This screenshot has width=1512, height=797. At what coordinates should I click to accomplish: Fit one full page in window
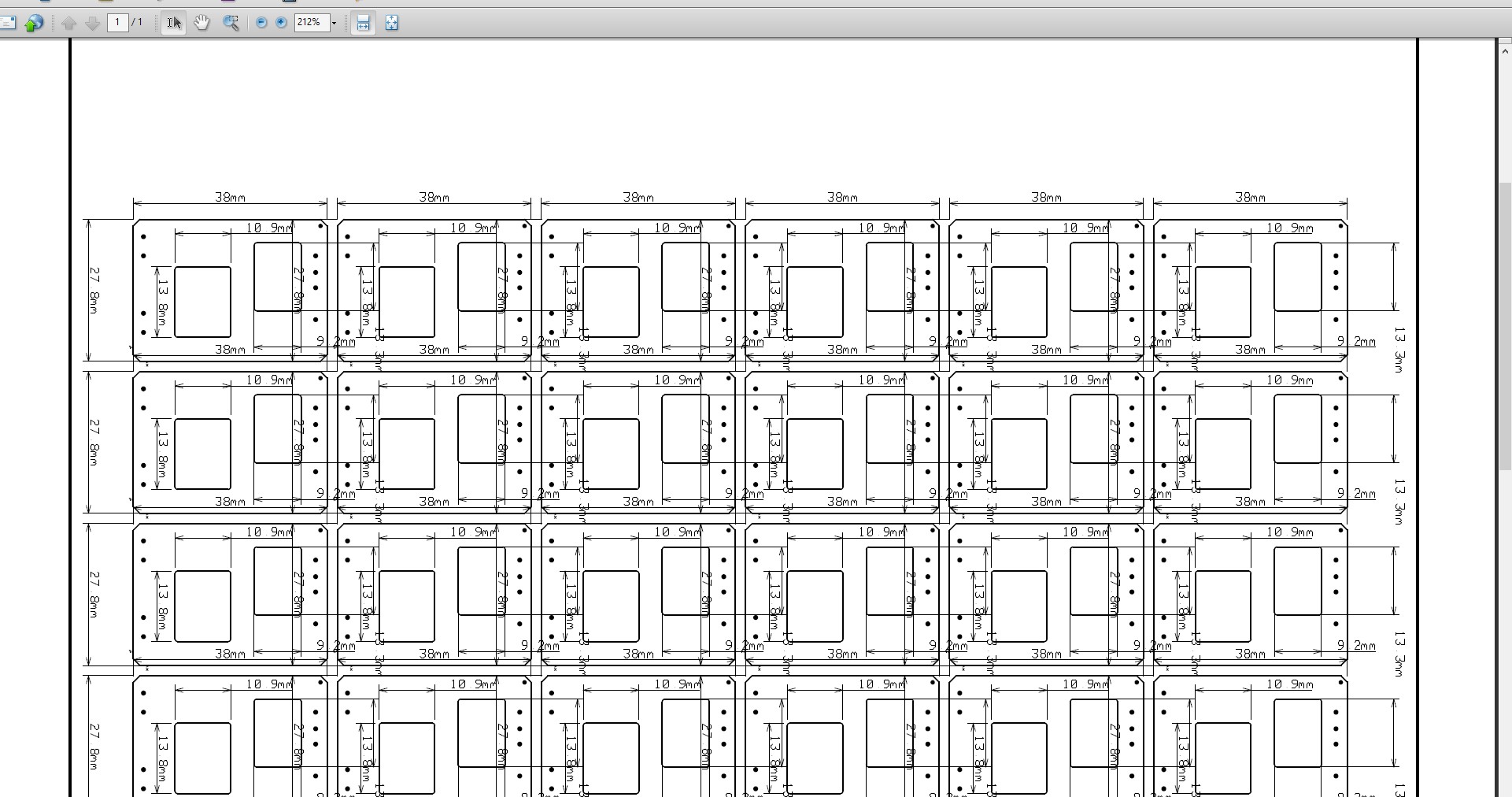click(x=392, y=23)
